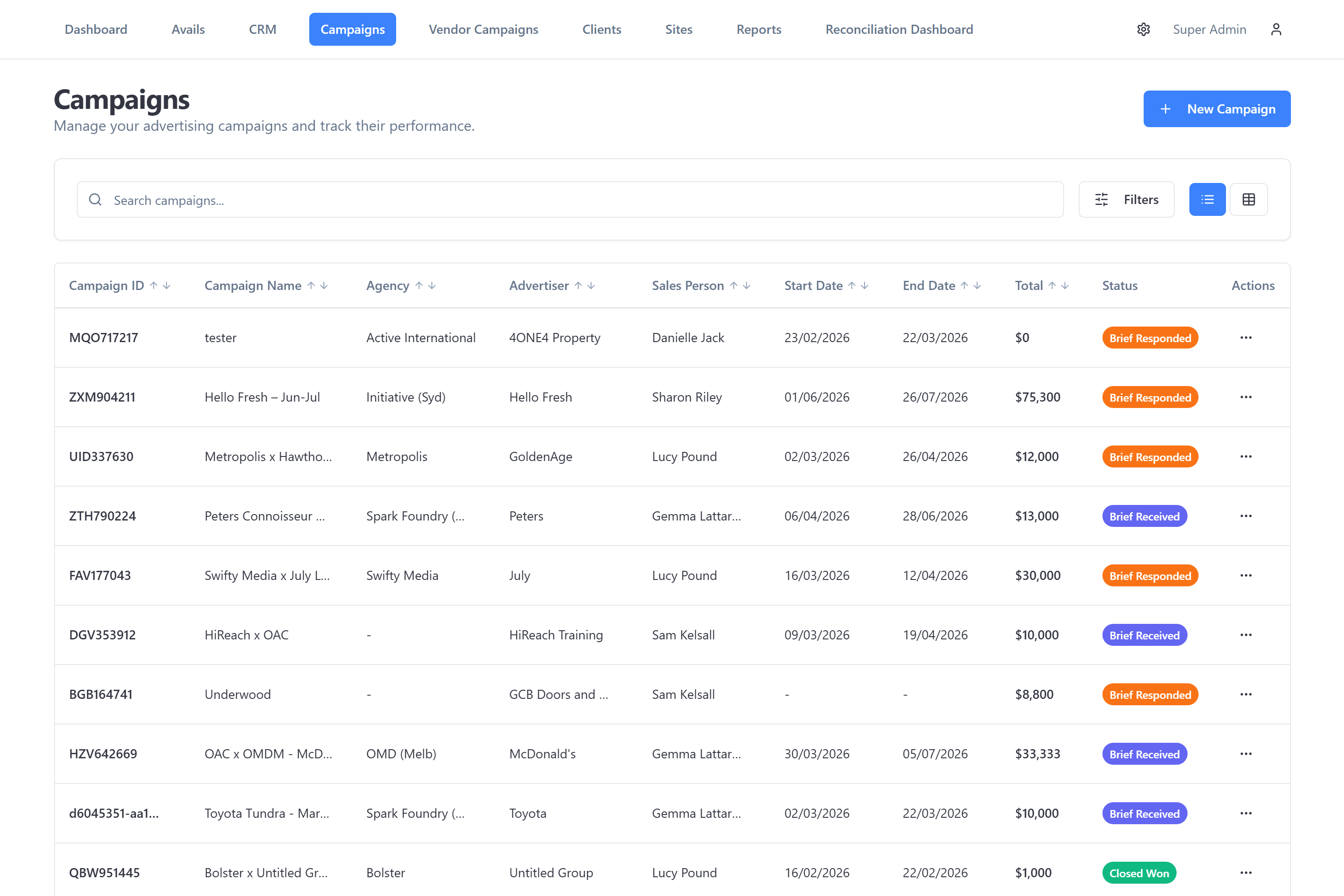This screenshot has width=1344, height=896.
Task: Click Brief Received badge for McDonald's
Action: click(1144, 754)
